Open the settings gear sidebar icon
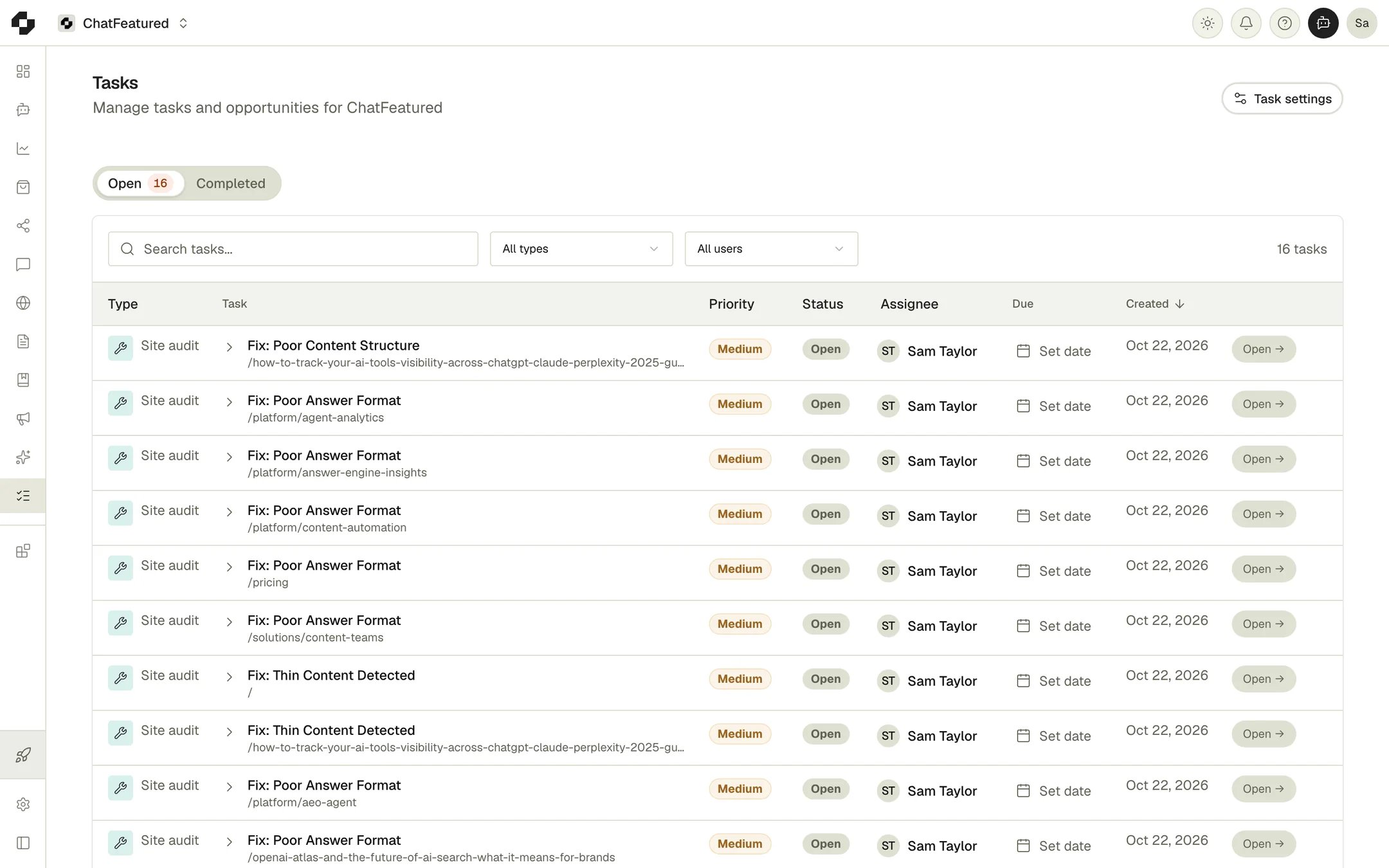1389x868 pixels. click(x=23, y=804)
